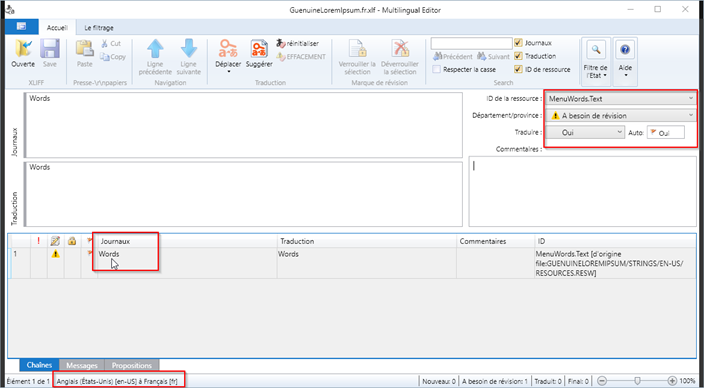The image size is (704, 388).
Task: Enable Respecter la casse checkbox
Action: (436, 70)
